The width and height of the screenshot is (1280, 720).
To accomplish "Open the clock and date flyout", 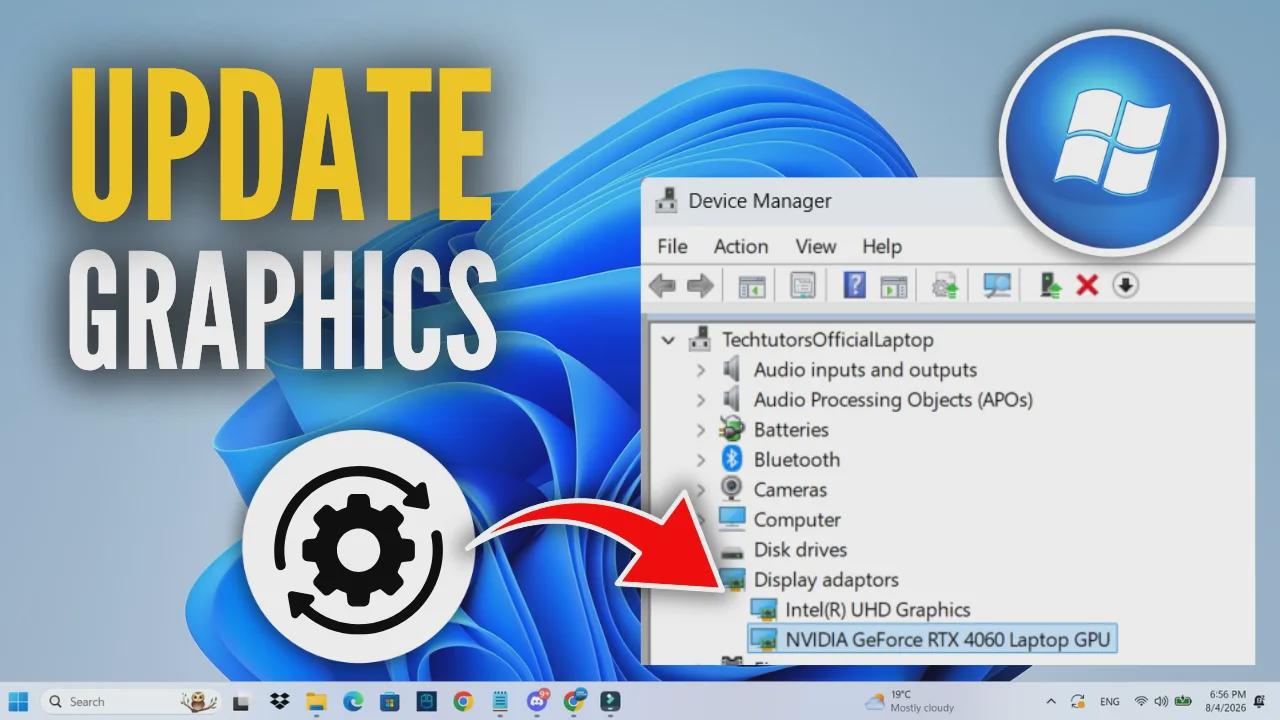I will click(x=1227, y=701).
